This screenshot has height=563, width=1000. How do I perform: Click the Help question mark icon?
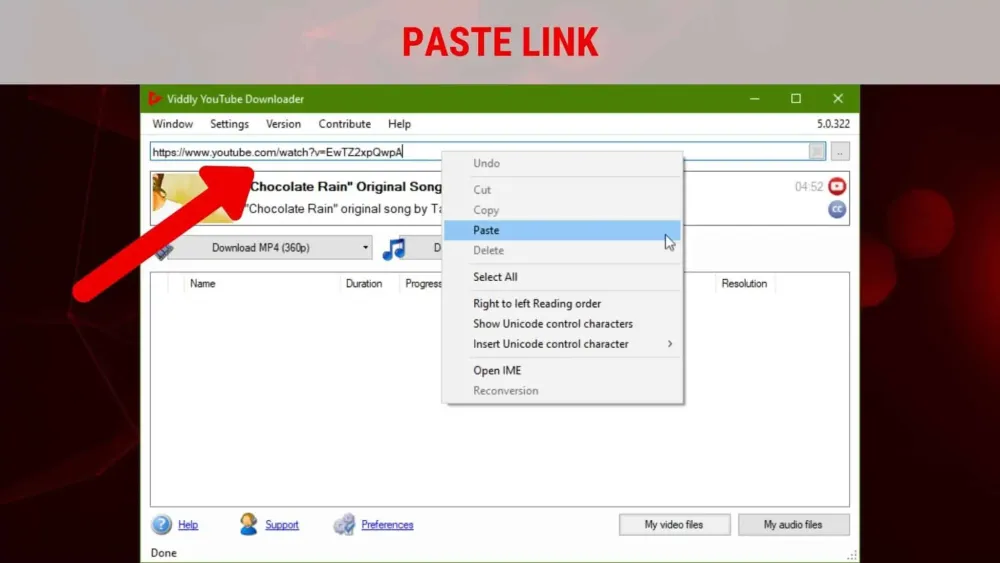(161, 524)
